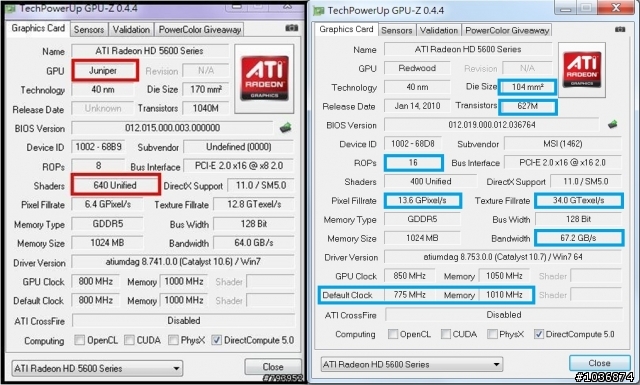Click Catalyst 10.6 driver version field
Screen dimensions: 640x385
click(x=183, y=262)
